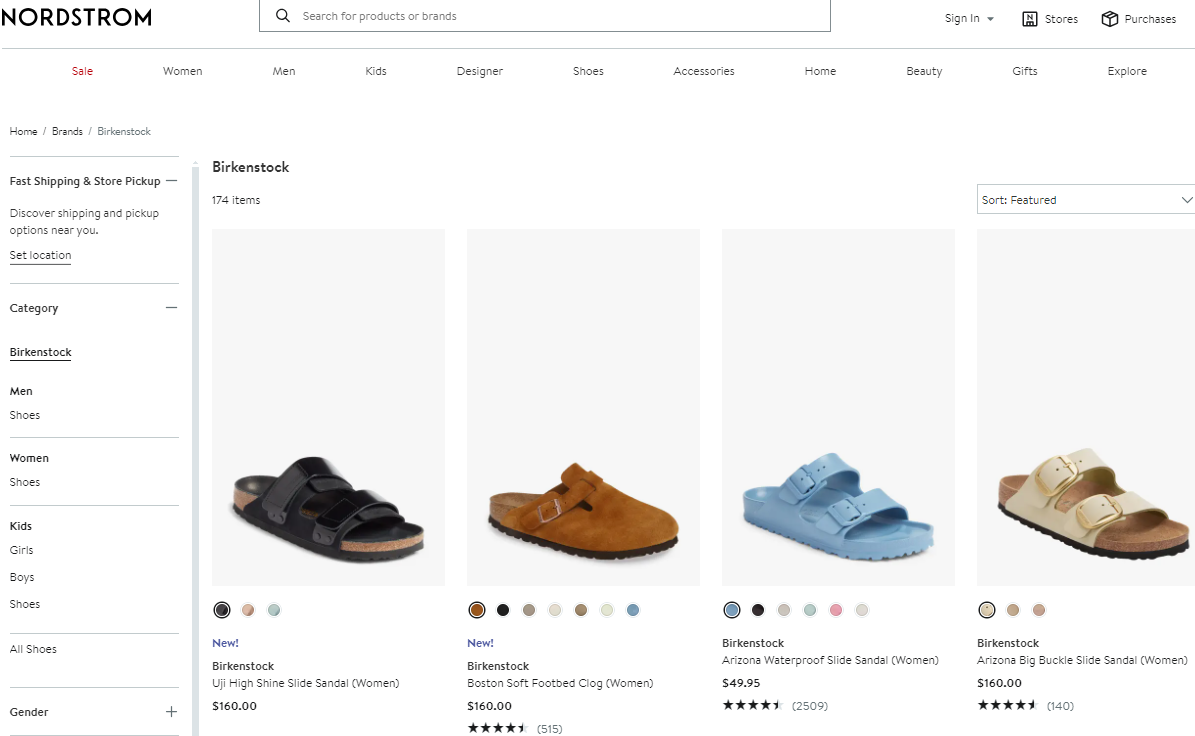This screenshot has height=736, width=1195.
Task: Open the Shoes menu in navigation bar
Action: [x=588, y=71]
